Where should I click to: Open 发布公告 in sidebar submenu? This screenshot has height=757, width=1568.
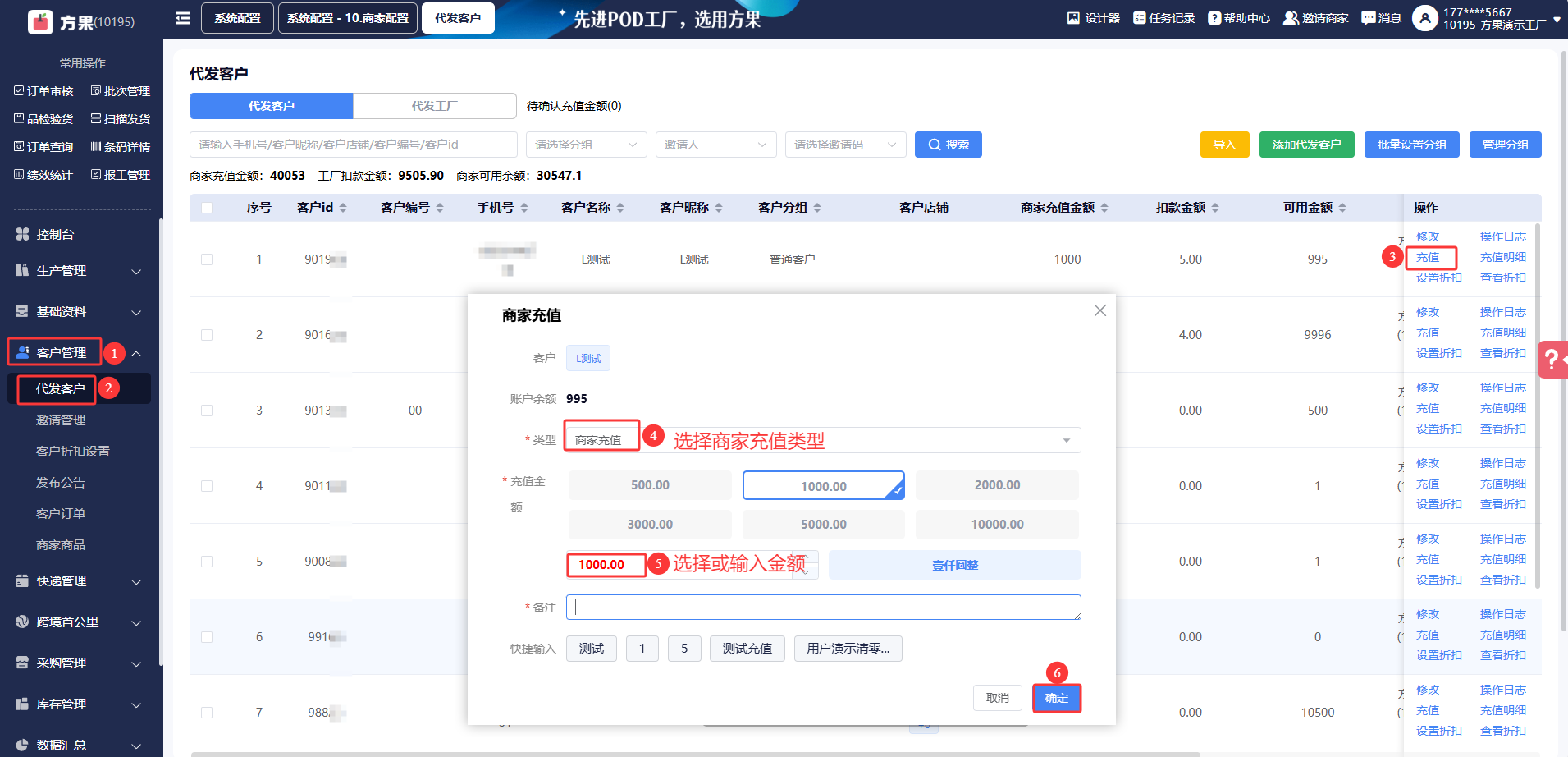coord(61,483)
